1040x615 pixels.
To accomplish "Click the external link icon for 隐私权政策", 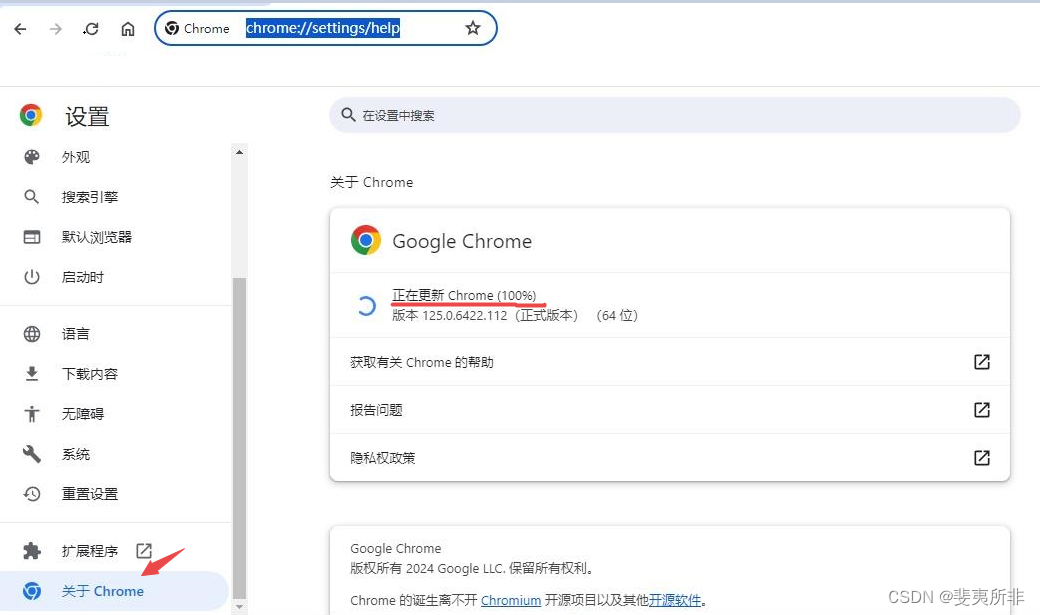I will [982, 458].
